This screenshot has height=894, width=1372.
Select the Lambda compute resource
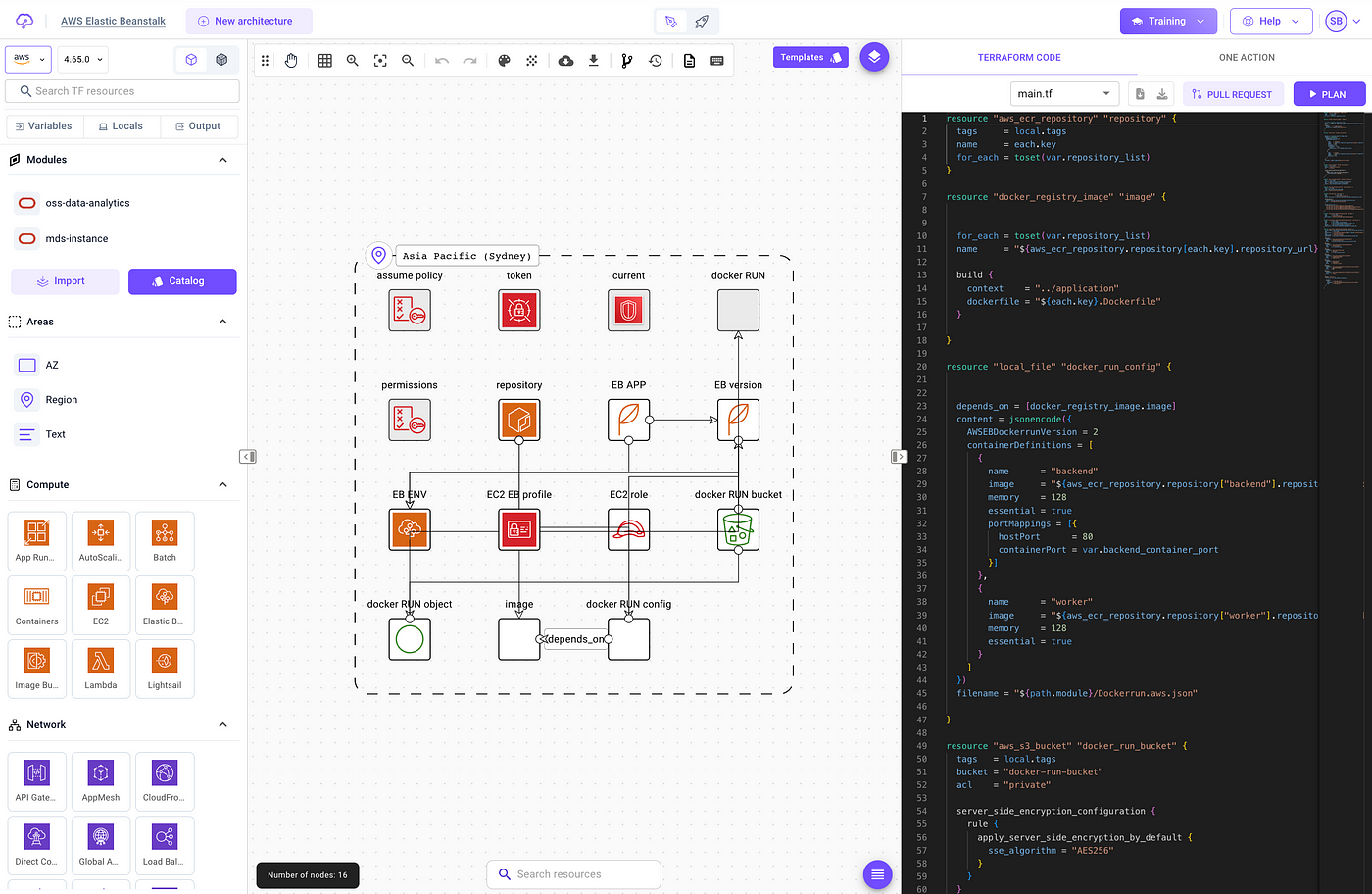[101, 668]
